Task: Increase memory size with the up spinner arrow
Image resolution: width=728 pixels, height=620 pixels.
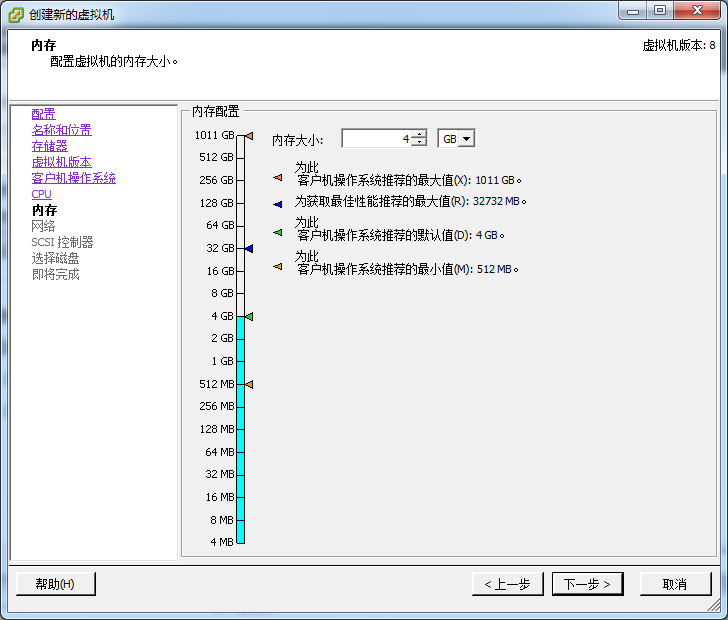Action: coord(419,134)
